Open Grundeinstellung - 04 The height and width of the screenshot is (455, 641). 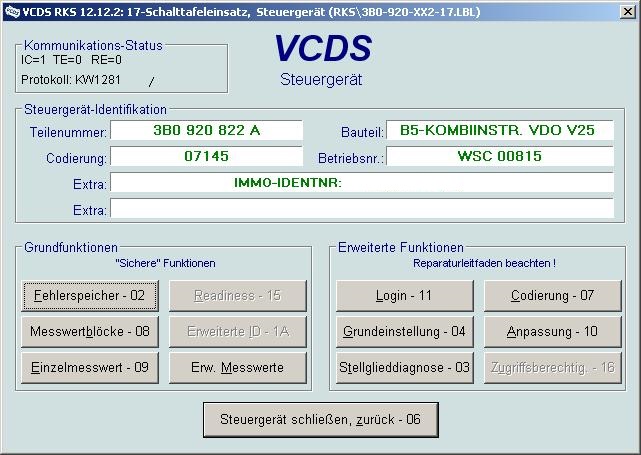click(404, 332)
